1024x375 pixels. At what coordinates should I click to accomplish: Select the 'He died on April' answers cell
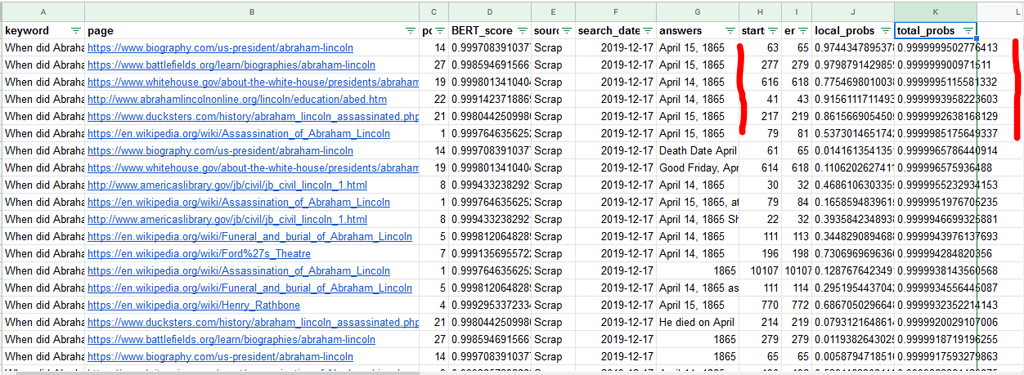pyautogui.click(x=697, y=322)
